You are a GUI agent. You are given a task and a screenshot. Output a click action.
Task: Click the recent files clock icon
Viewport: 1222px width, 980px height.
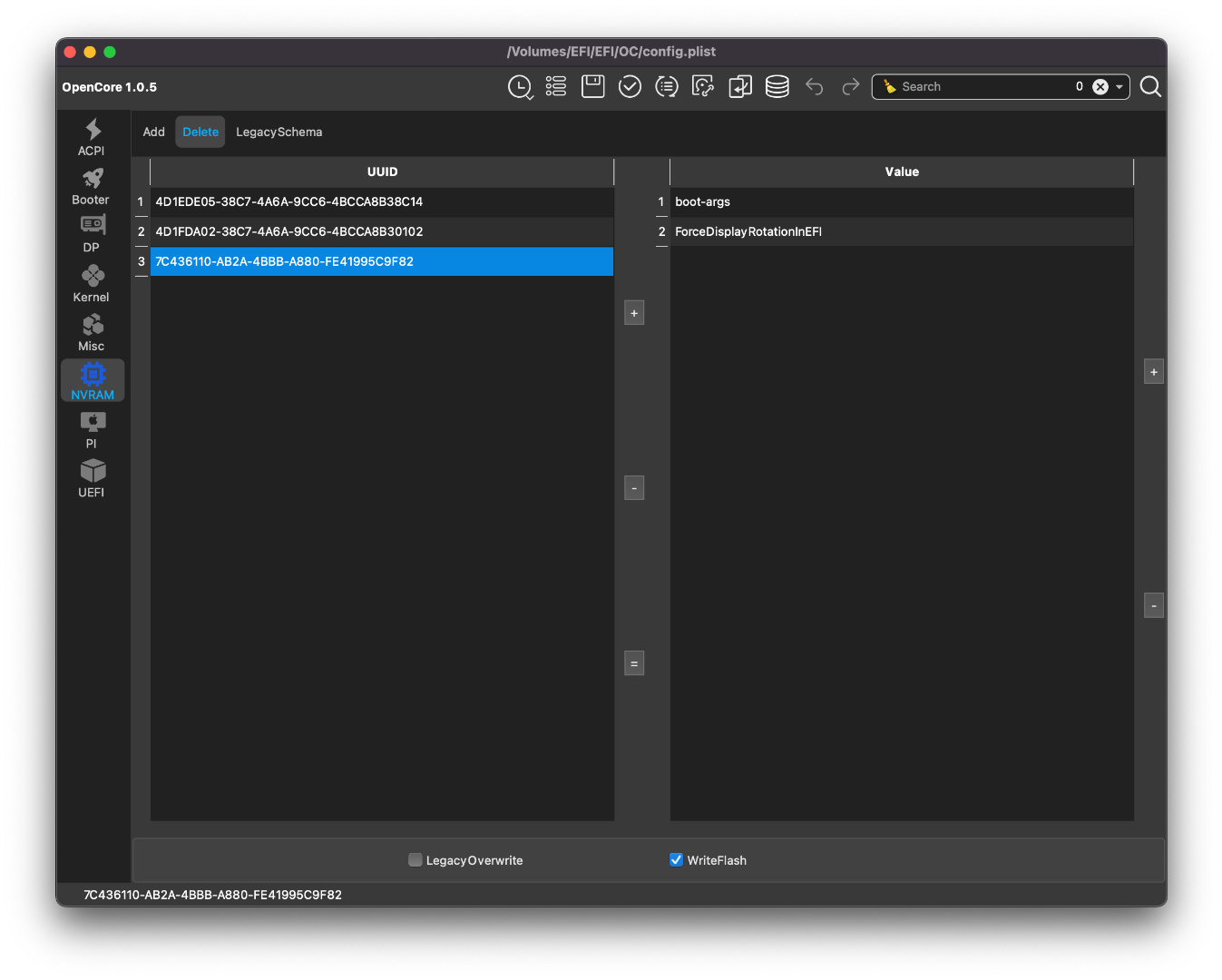tap(518, 86)
